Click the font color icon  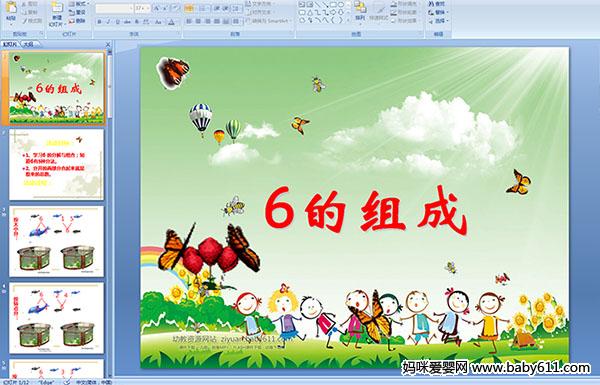point(171,22)
